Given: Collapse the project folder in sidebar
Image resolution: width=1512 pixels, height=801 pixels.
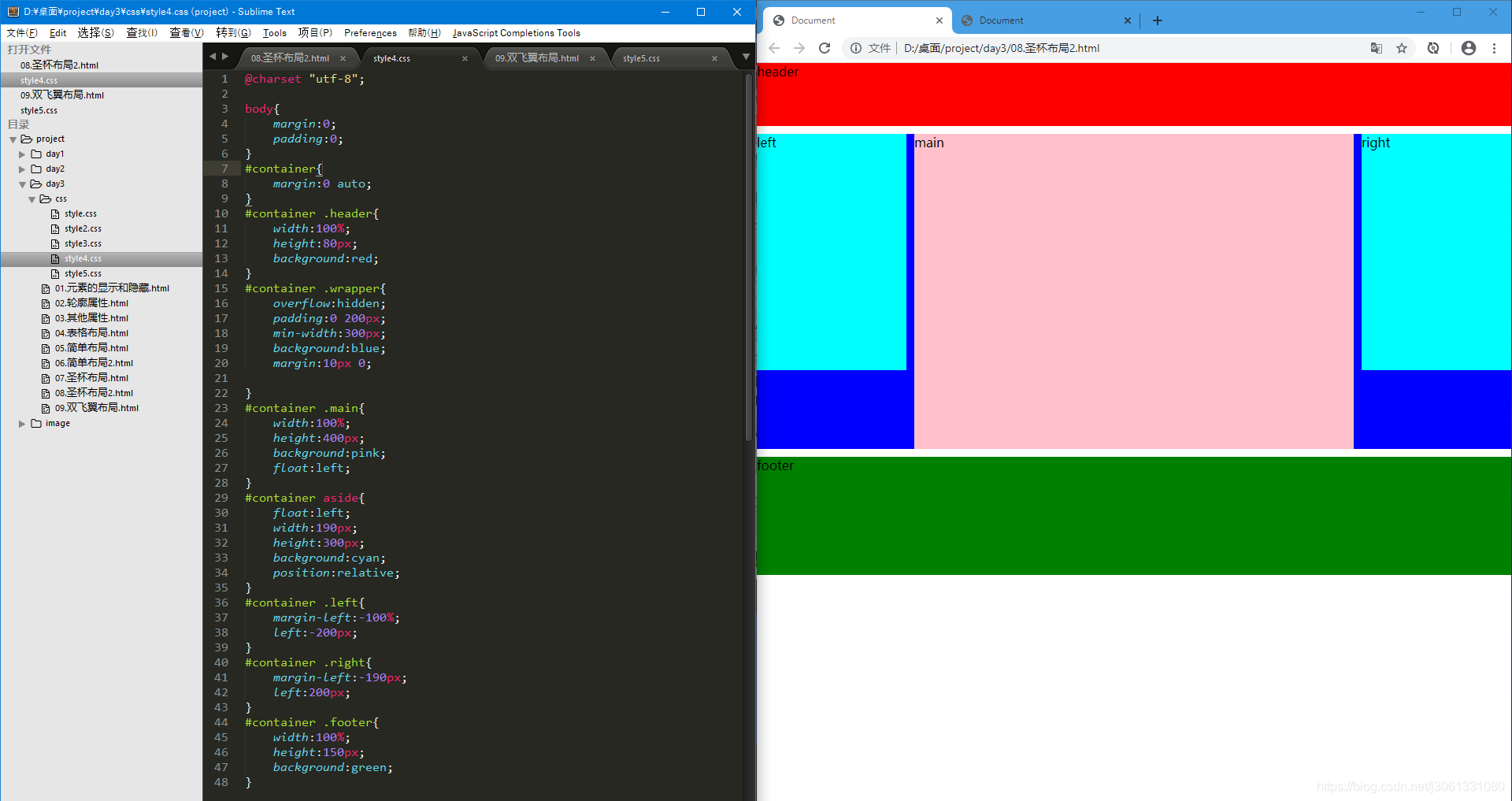Looking at the screenshot, I should [13, 139].
